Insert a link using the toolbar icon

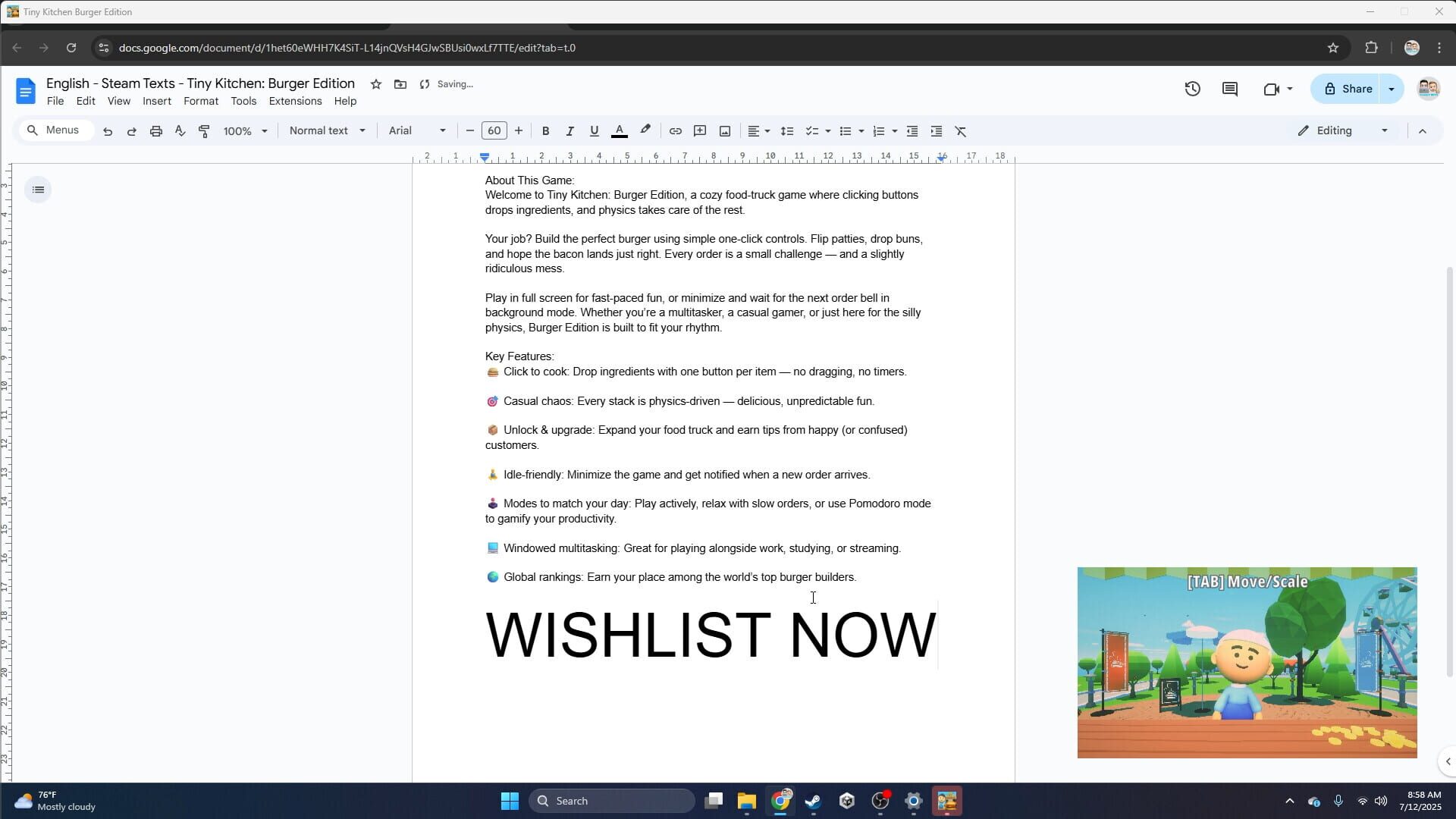(676, 130)
